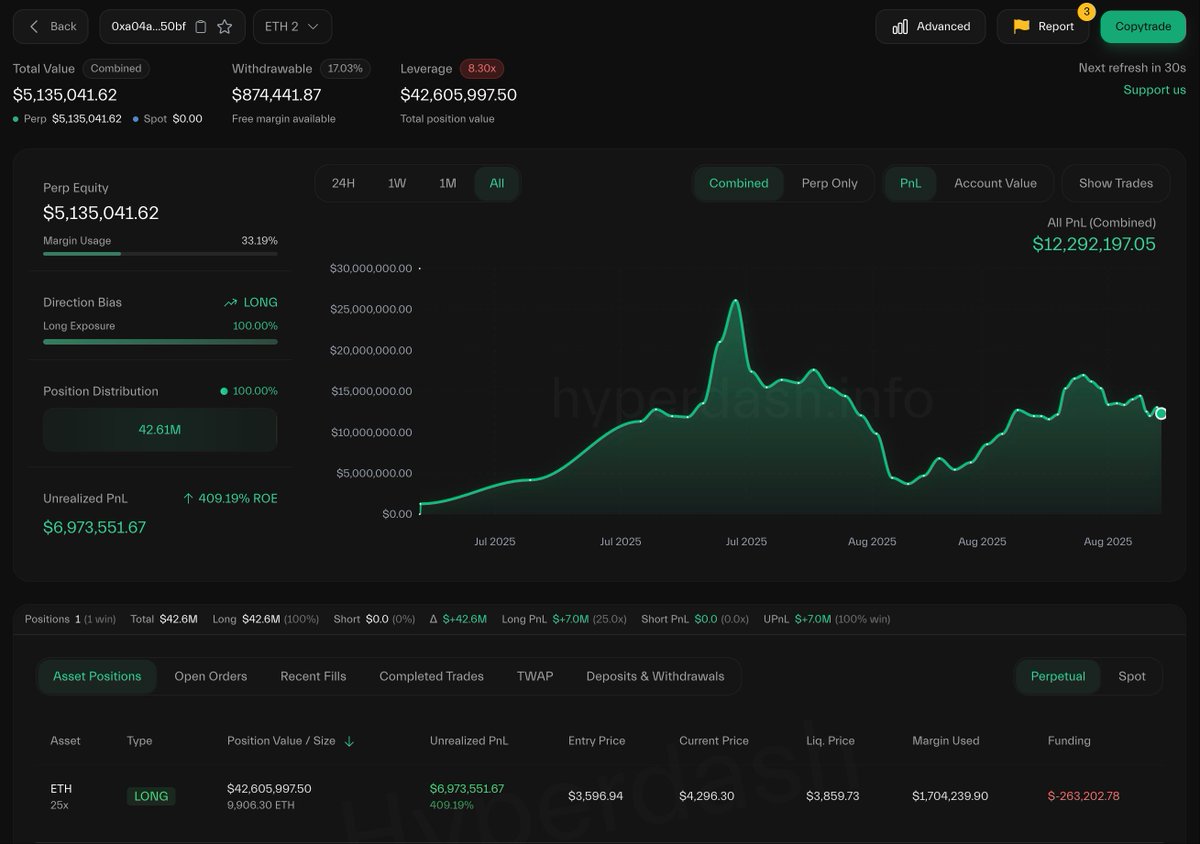Click the Entry Price column header
This screenshot has height=844, width=1200.
click(597, 741)
